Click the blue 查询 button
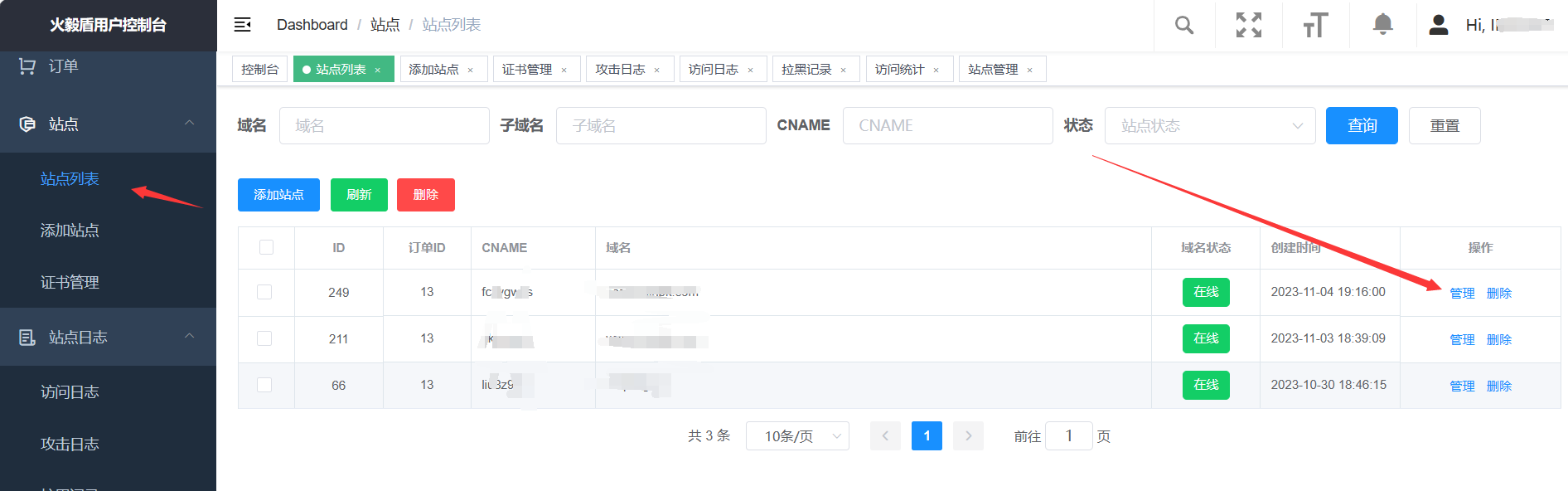 pyautogui.click(x=1362, y=125)
